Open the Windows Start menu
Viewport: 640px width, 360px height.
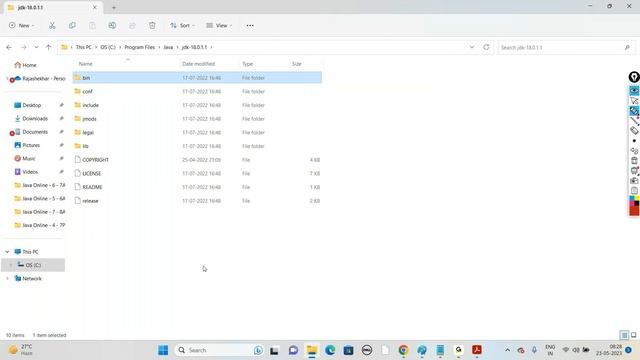point(163,350)
